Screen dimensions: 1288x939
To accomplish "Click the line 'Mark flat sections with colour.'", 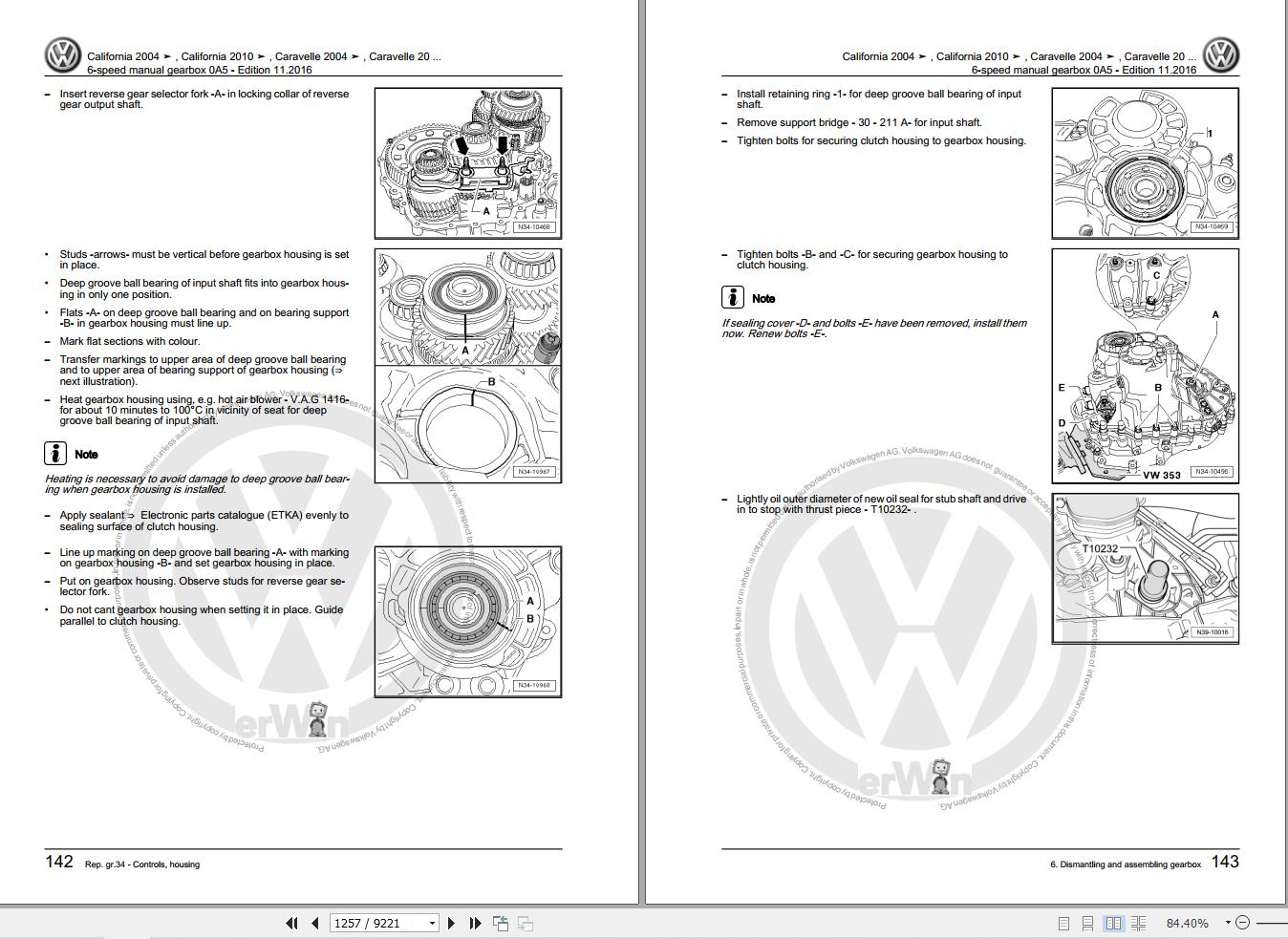I will click(130, 341).
